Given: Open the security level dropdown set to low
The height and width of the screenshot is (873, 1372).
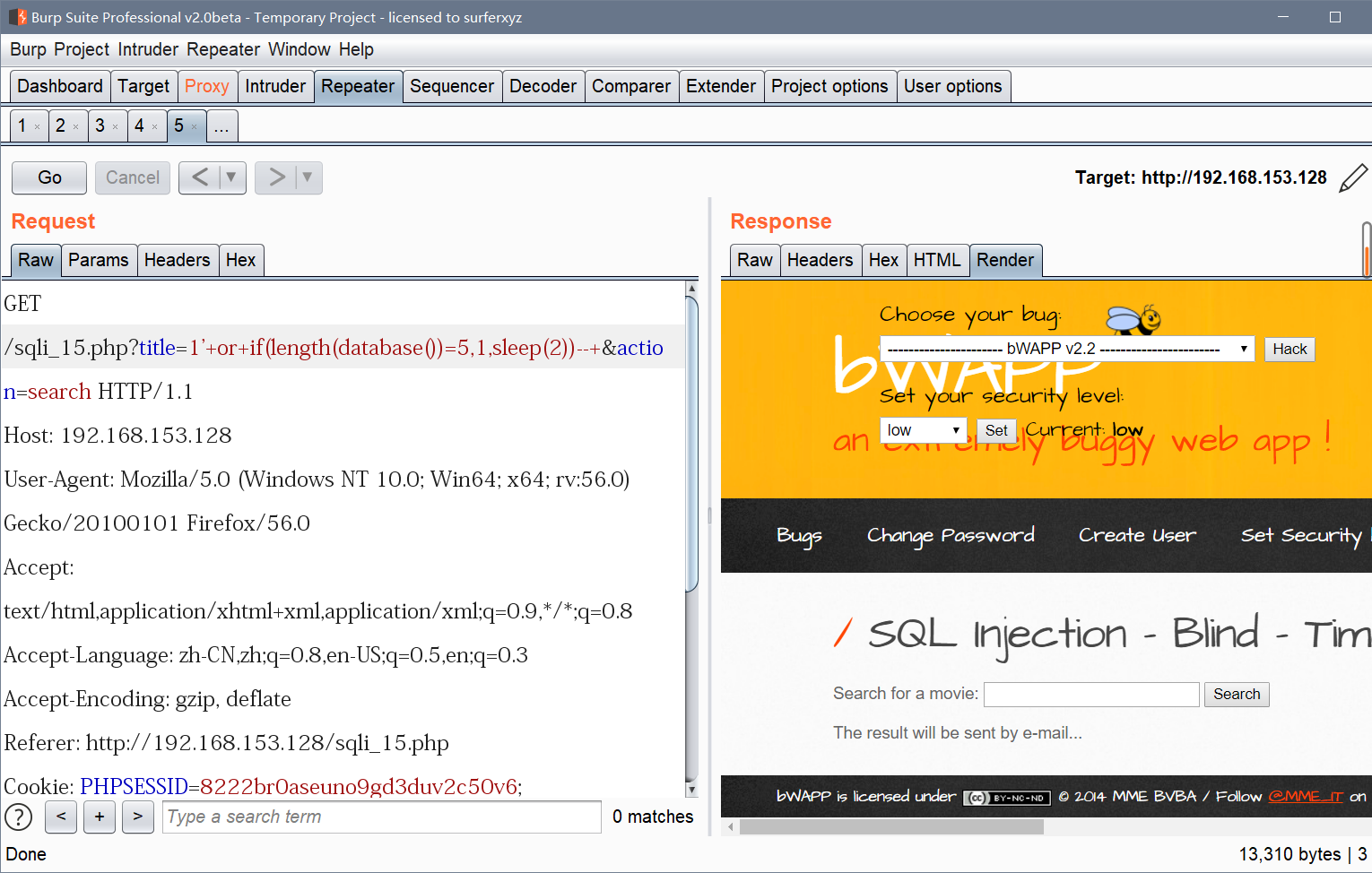Looking at the screenshot, I should 924,430.
